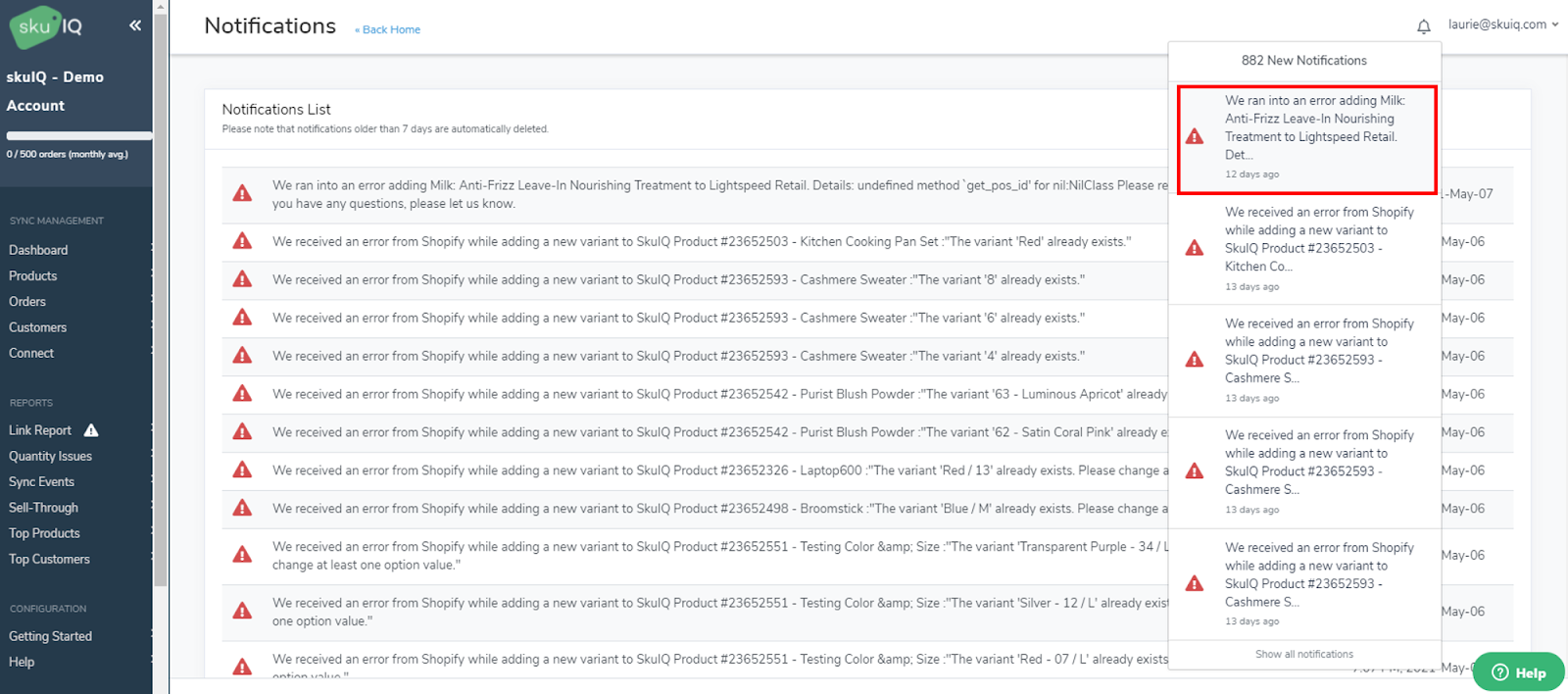Expand the Products sidebar menu
1568x694 pixels.
(x=33, y=276)
